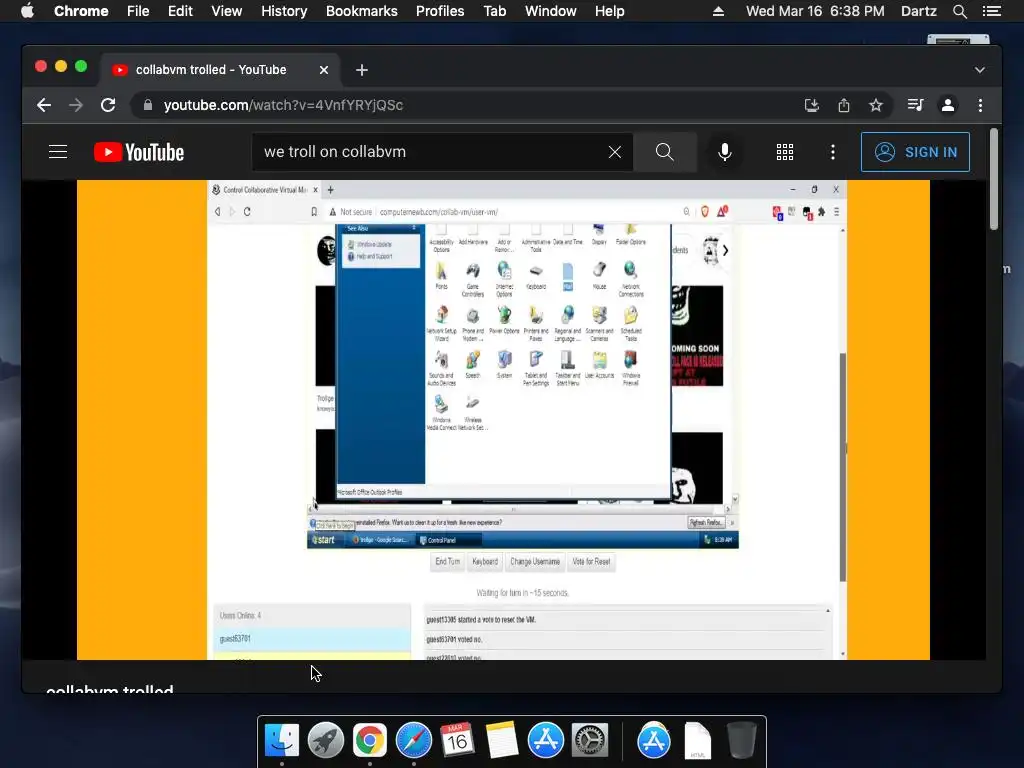Go to YouTube home via logo

pyautogui.click(x=139, y=152)
